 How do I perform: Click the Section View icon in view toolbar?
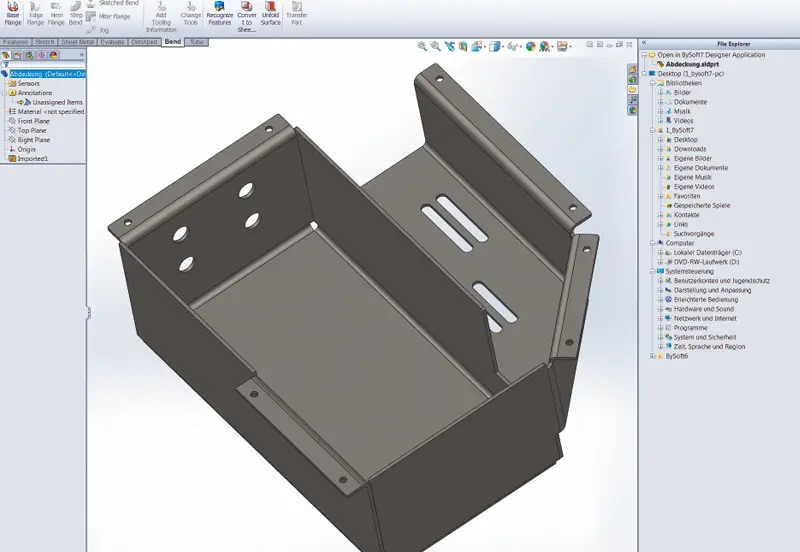pyautogui.click(x=463, y=46)
